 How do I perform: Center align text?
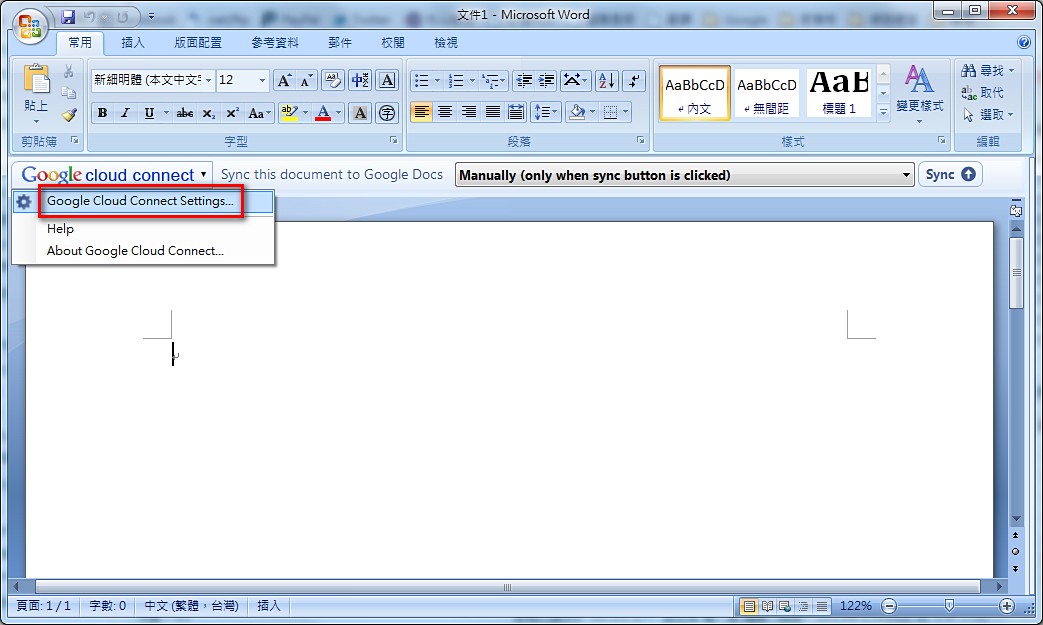pos(445,112)
